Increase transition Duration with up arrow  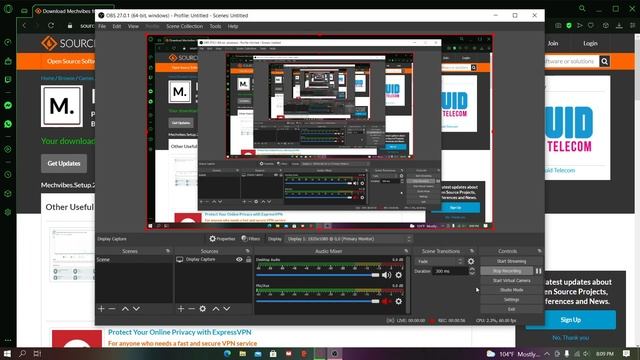tap(472, 269)
